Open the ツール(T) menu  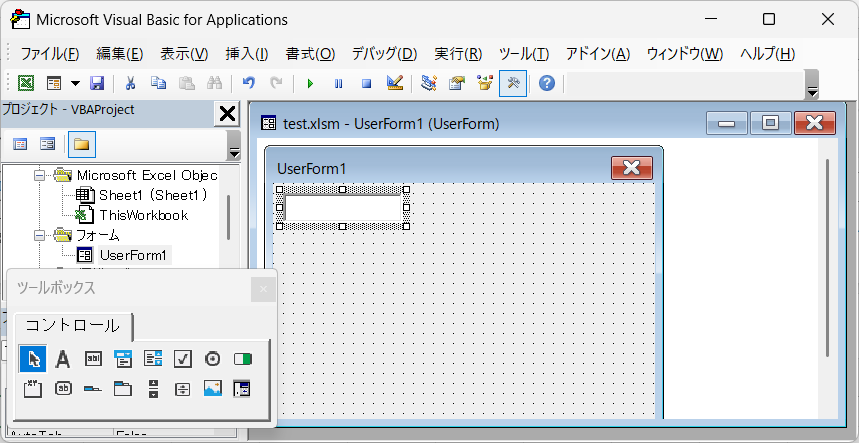pyautogui.click(x=524, y=54)
